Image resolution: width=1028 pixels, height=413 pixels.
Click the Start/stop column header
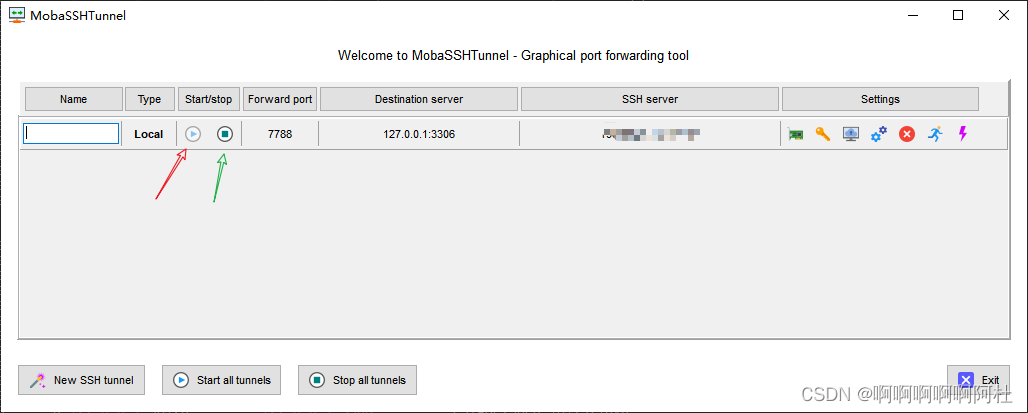pyautogui.click(x=209, y=99)
